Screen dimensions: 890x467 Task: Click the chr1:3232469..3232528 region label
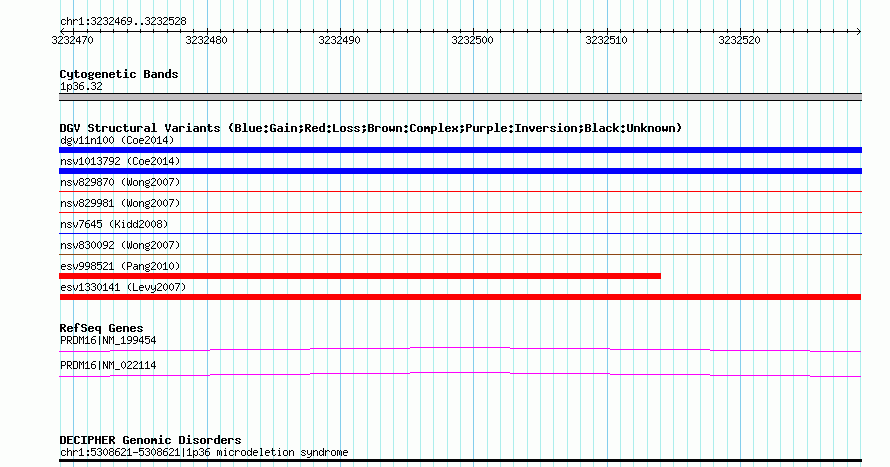123,22
